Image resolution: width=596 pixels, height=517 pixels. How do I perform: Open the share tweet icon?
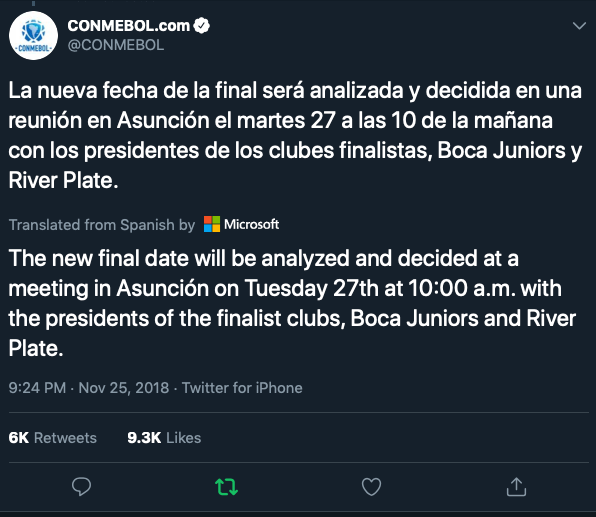point(516,487)
